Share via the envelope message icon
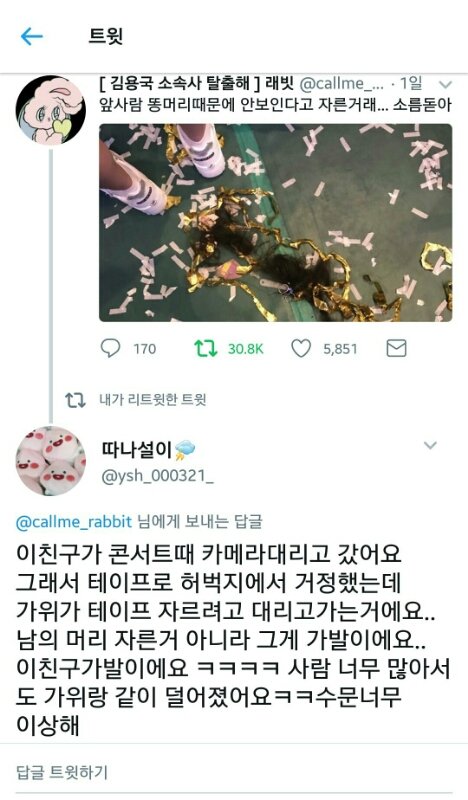The image size is (468, 800). [397, 348]
